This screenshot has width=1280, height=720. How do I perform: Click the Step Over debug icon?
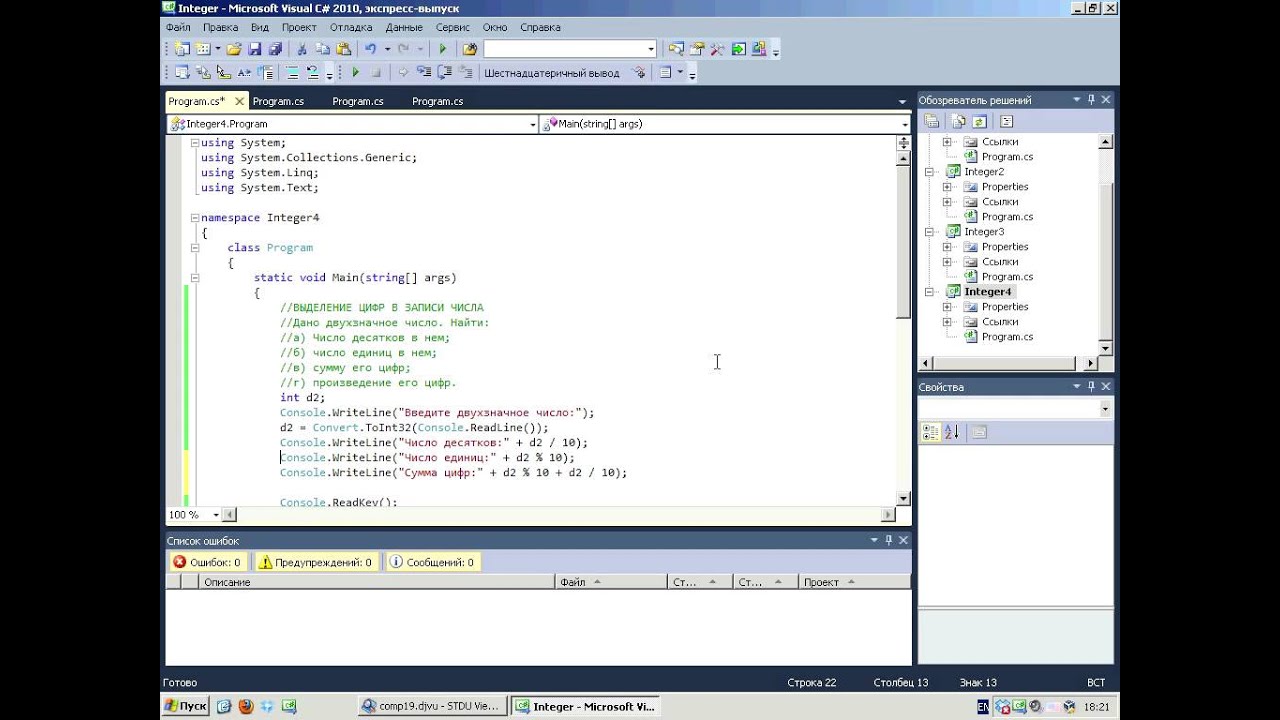[445, 73]
